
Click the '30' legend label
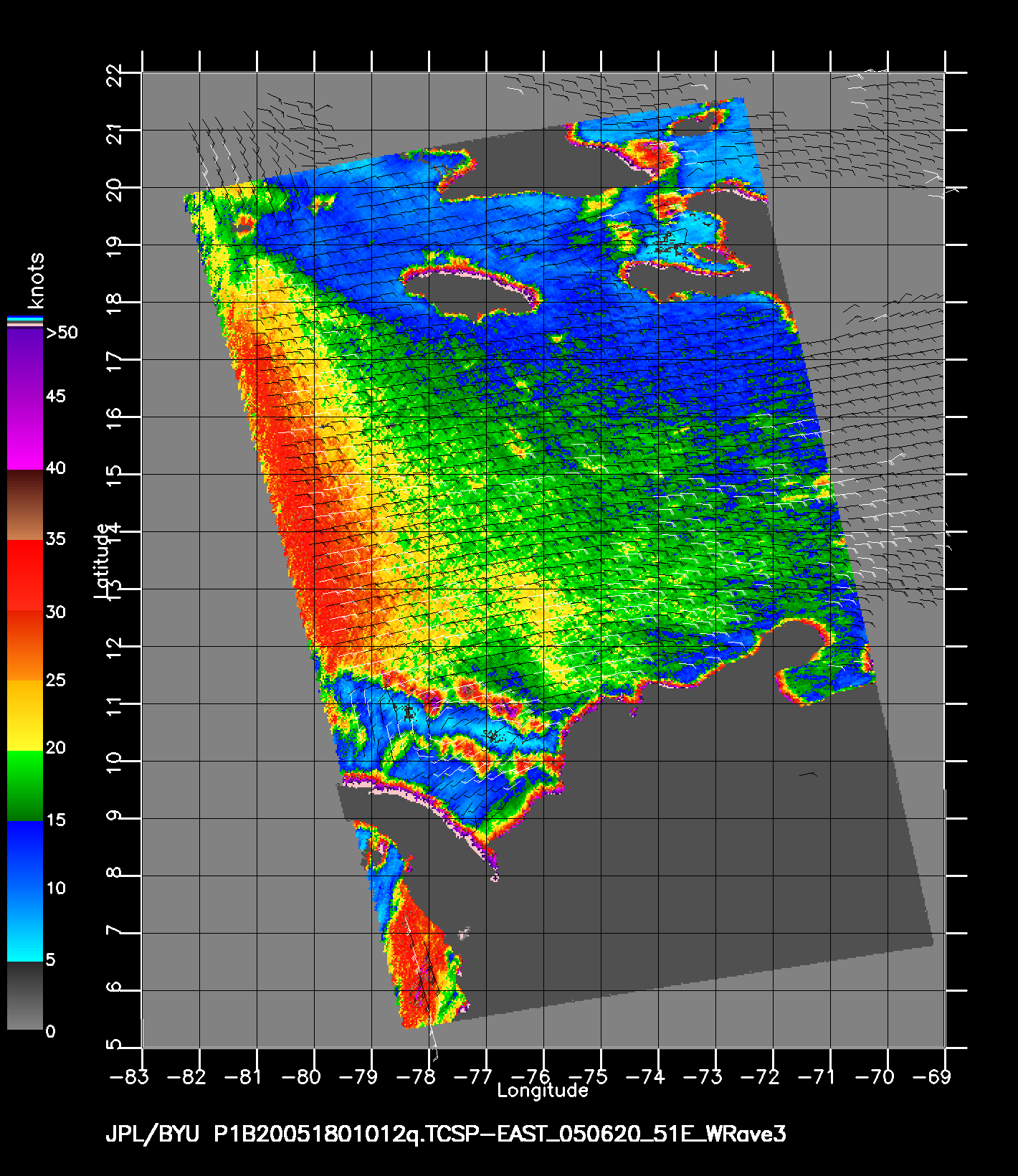pos(56,612)
